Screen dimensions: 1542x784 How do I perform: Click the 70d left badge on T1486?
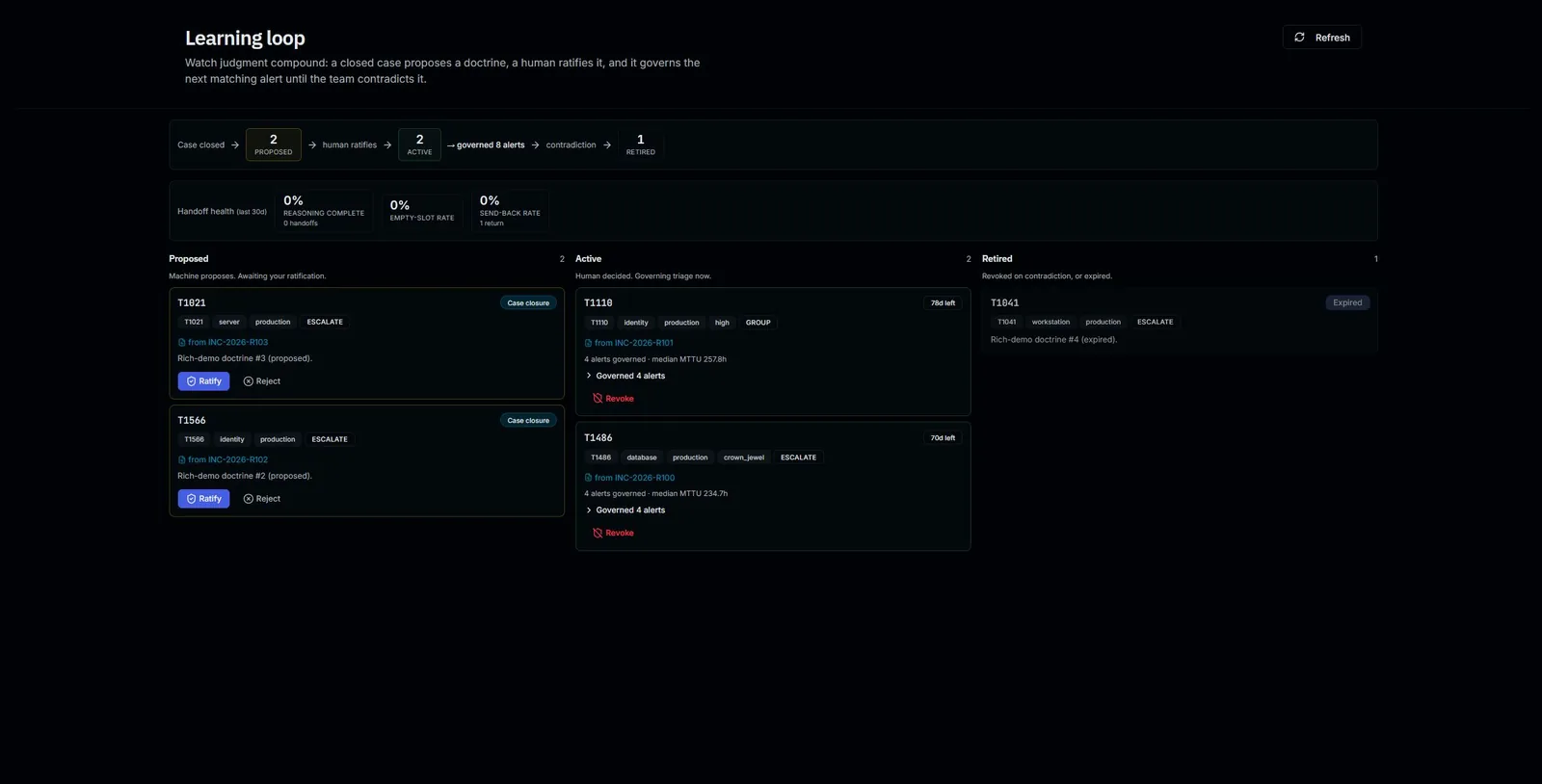943,437
